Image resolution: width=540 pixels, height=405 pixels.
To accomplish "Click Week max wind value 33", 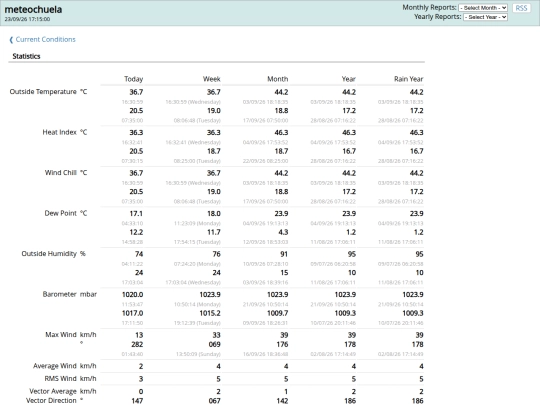I will 216,335.
